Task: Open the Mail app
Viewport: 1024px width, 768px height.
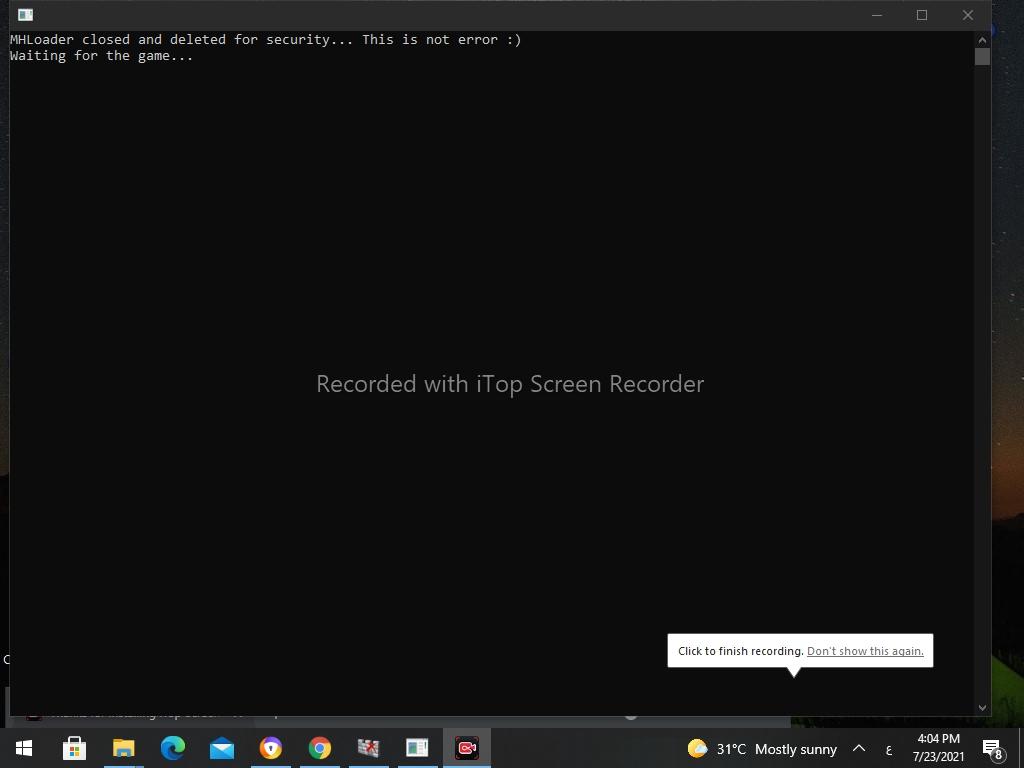Action: coord(222,748)
